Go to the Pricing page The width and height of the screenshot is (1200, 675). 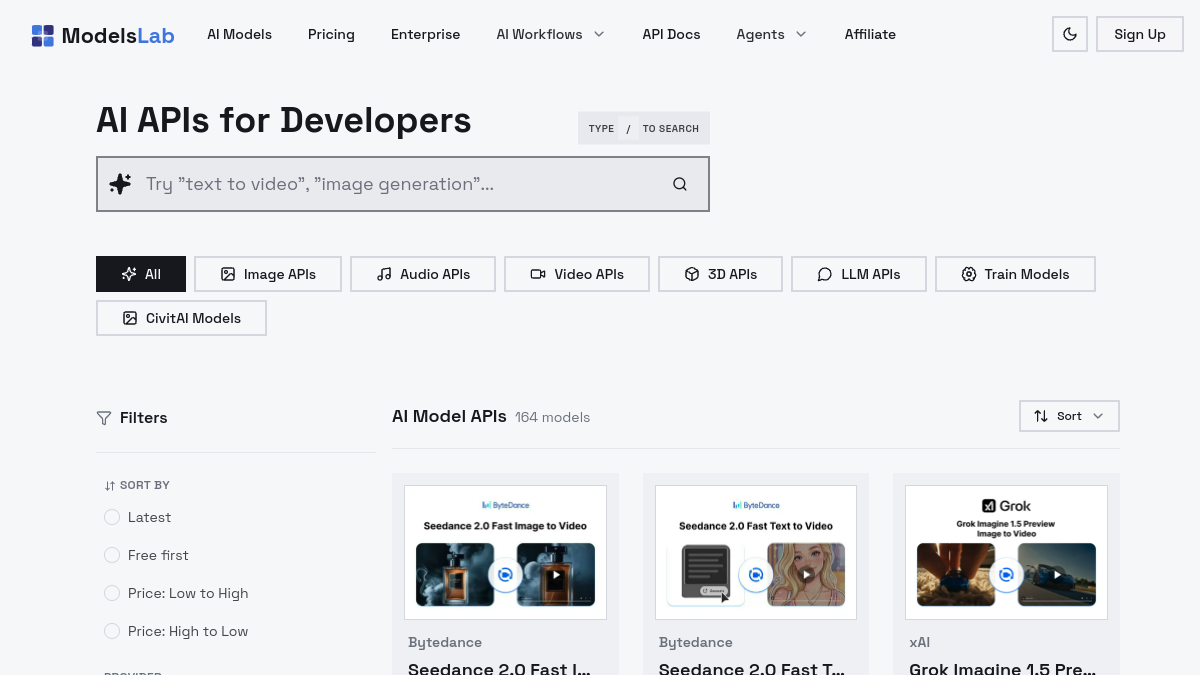(x=331, y=34)
